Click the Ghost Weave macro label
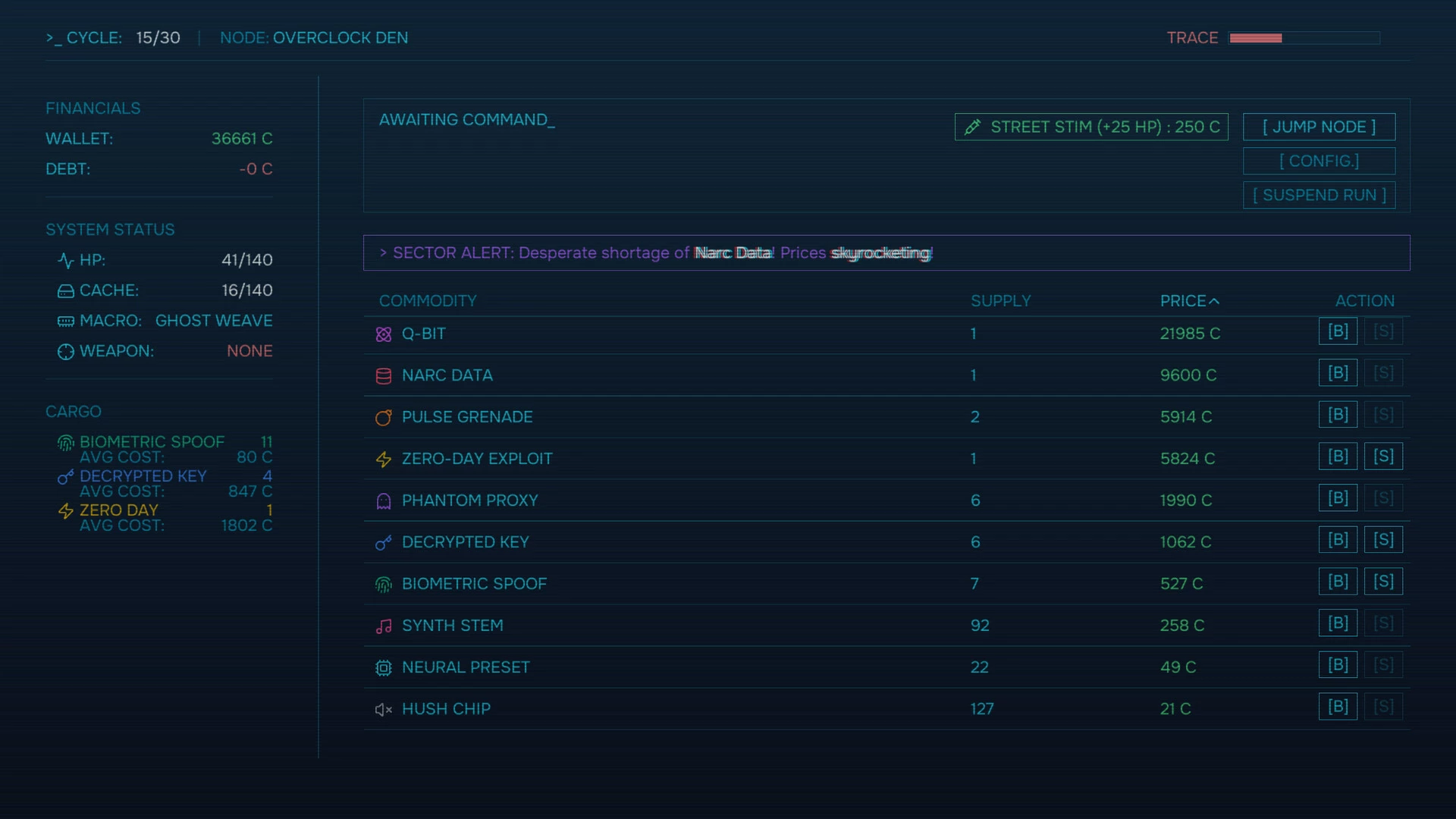The height and width of the screenshot is (819, 1456). (214, 321)
